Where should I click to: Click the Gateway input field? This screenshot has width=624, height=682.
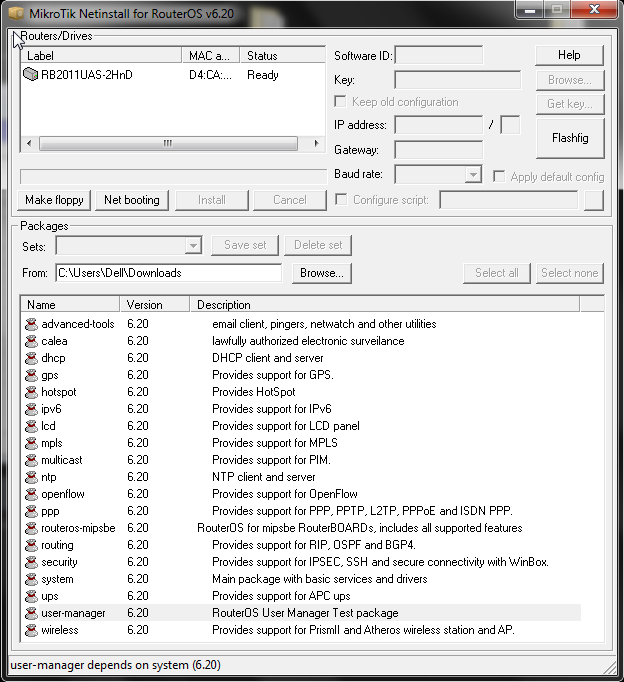pos(438,150)
